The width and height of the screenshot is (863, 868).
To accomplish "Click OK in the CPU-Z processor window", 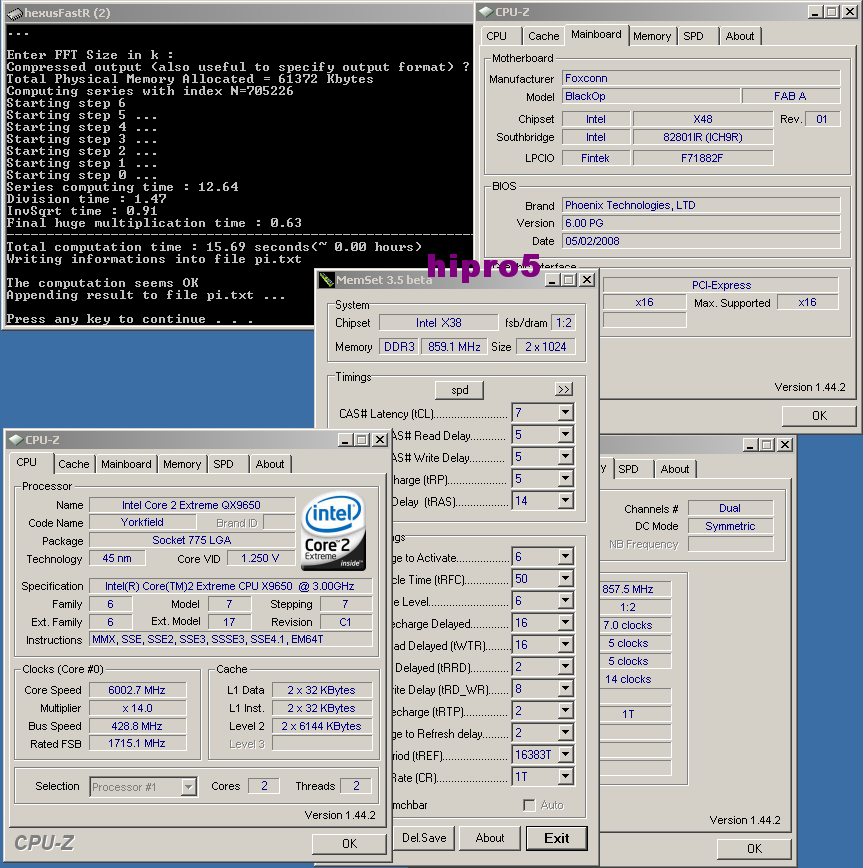I will [349, 843].
